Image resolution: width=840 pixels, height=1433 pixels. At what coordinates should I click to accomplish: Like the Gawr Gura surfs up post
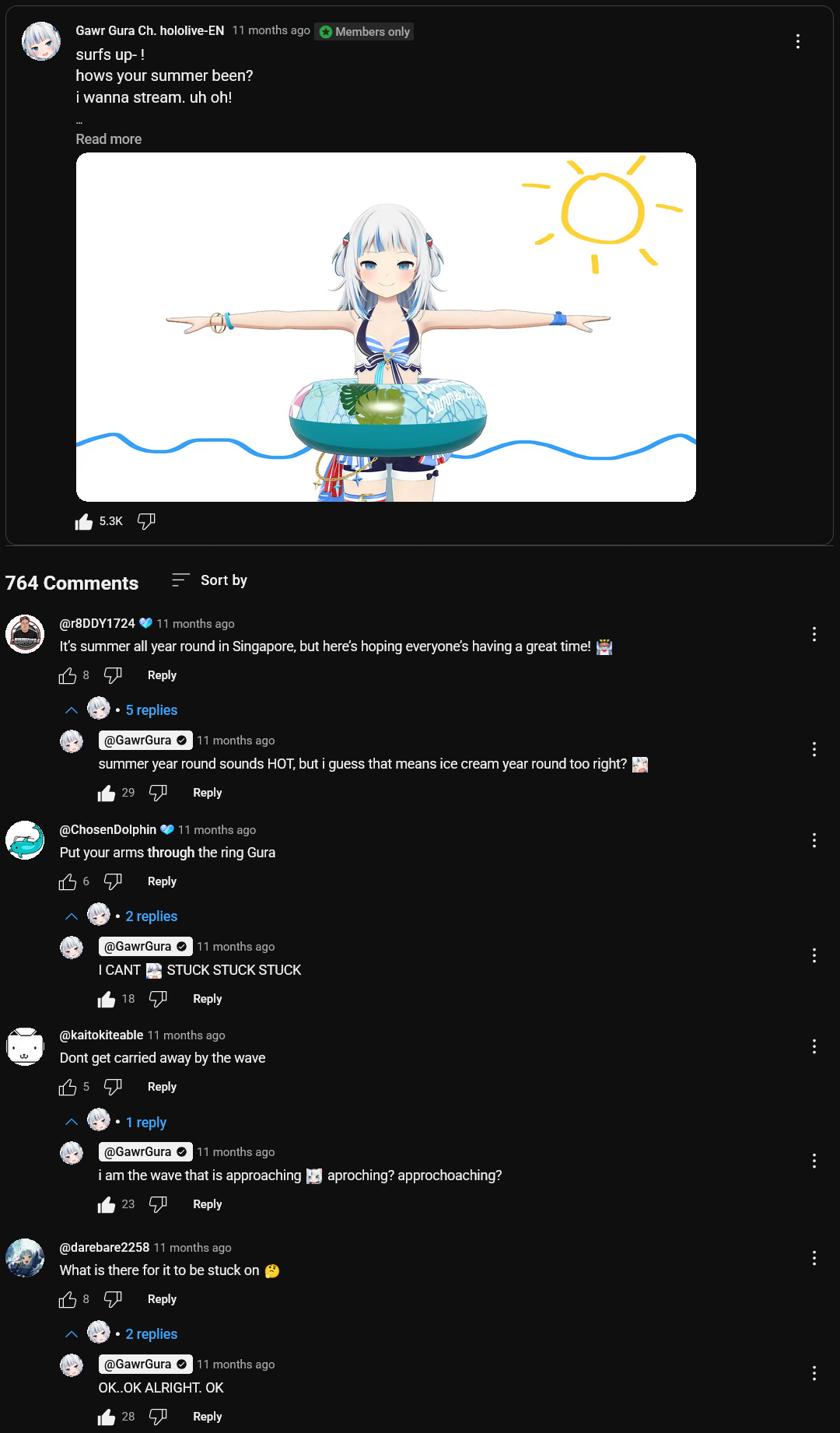[x=84, y=521]
